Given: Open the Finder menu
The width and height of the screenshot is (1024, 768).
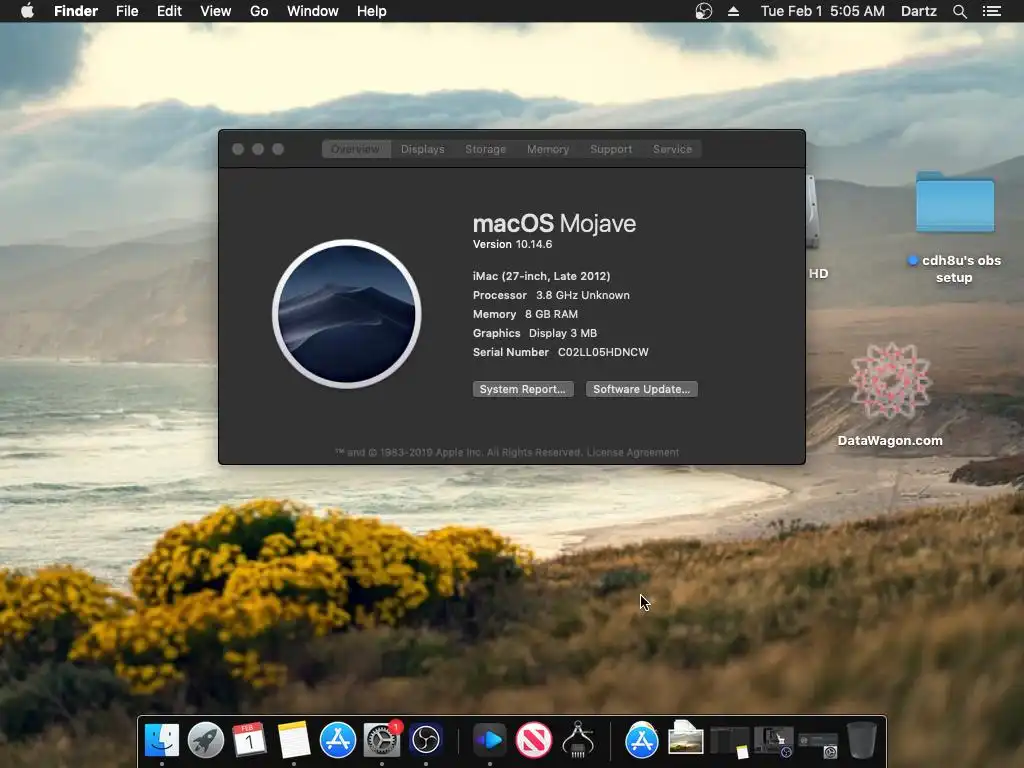Looking at the screenshot, I should 76,11.
